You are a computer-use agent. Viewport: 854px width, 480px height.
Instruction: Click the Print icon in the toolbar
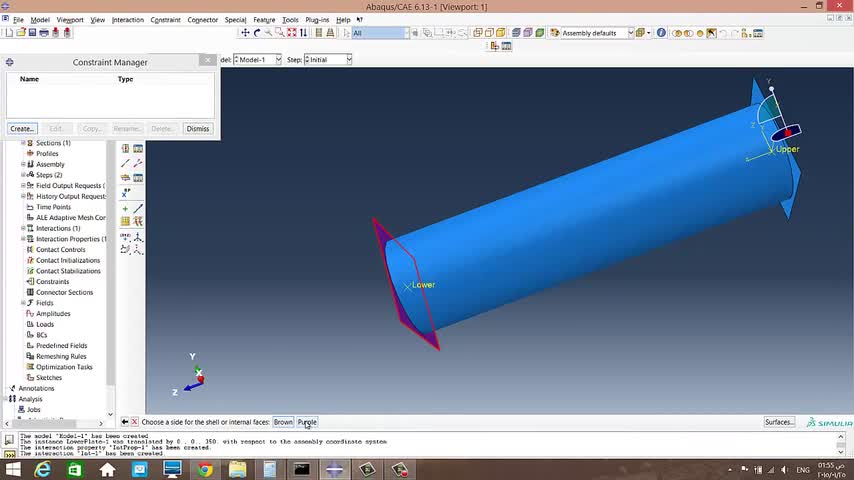[44, 33]
